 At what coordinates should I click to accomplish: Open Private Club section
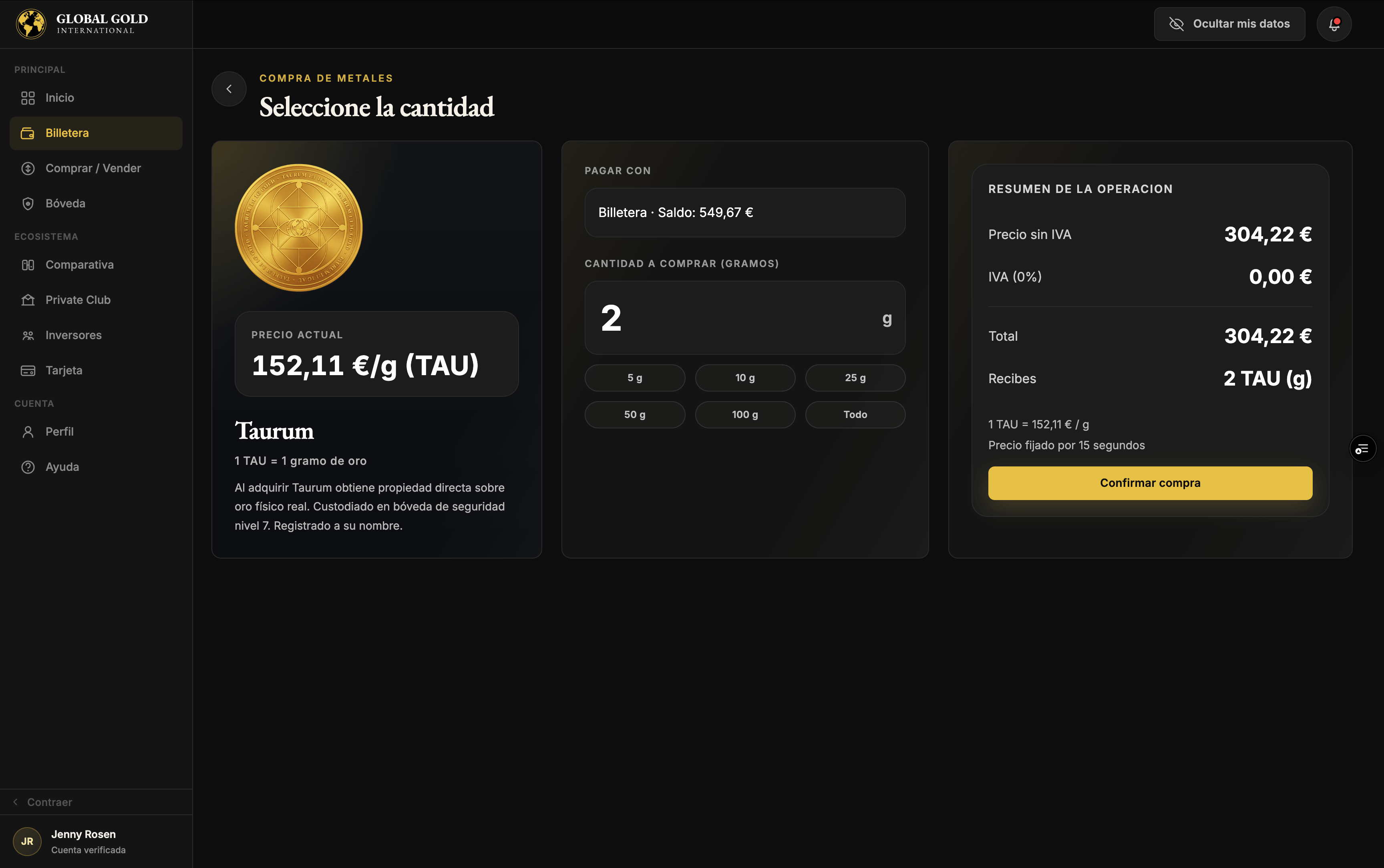(x=96, y=300)
